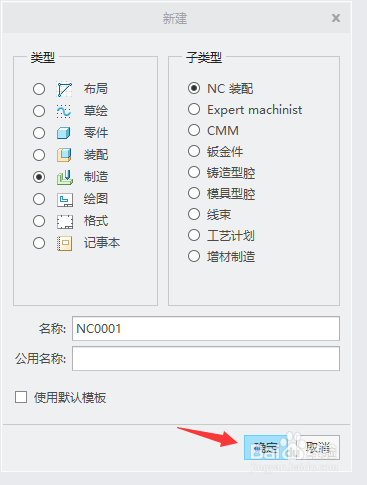Click the 草绘 sketch type icon
This screenshot has width=367, height=485.
click(64, 111)
